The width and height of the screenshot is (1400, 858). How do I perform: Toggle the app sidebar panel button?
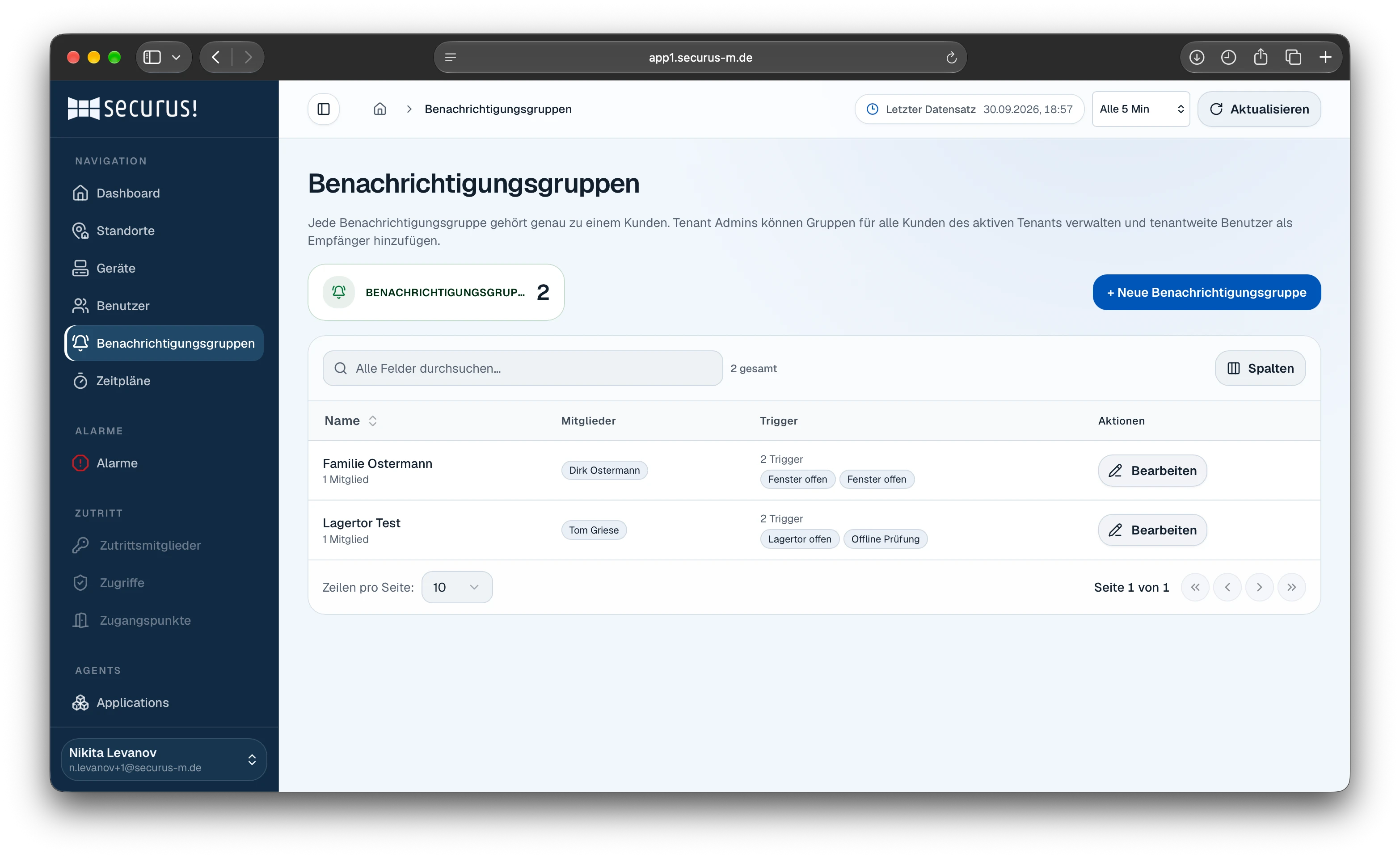tap(323, 109)
